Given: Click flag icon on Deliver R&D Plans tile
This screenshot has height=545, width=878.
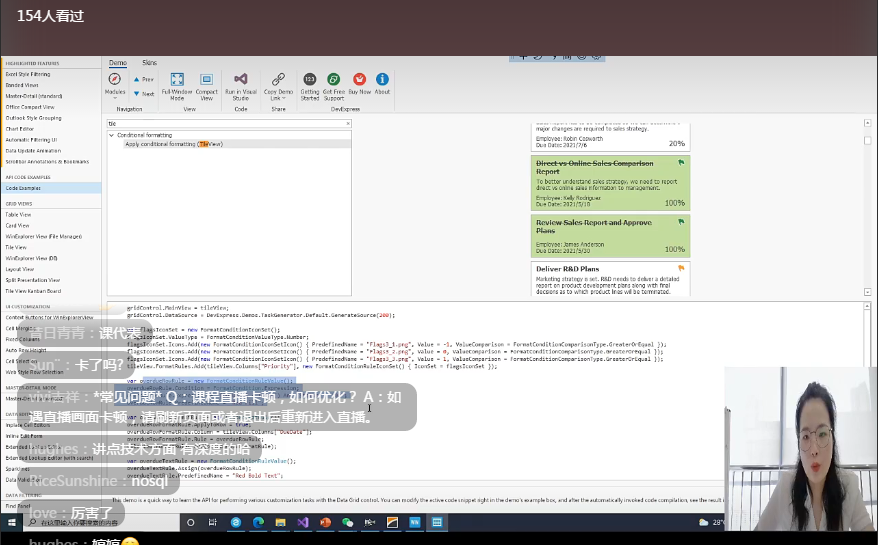Looking at the screenshot, I should (681, 268).
